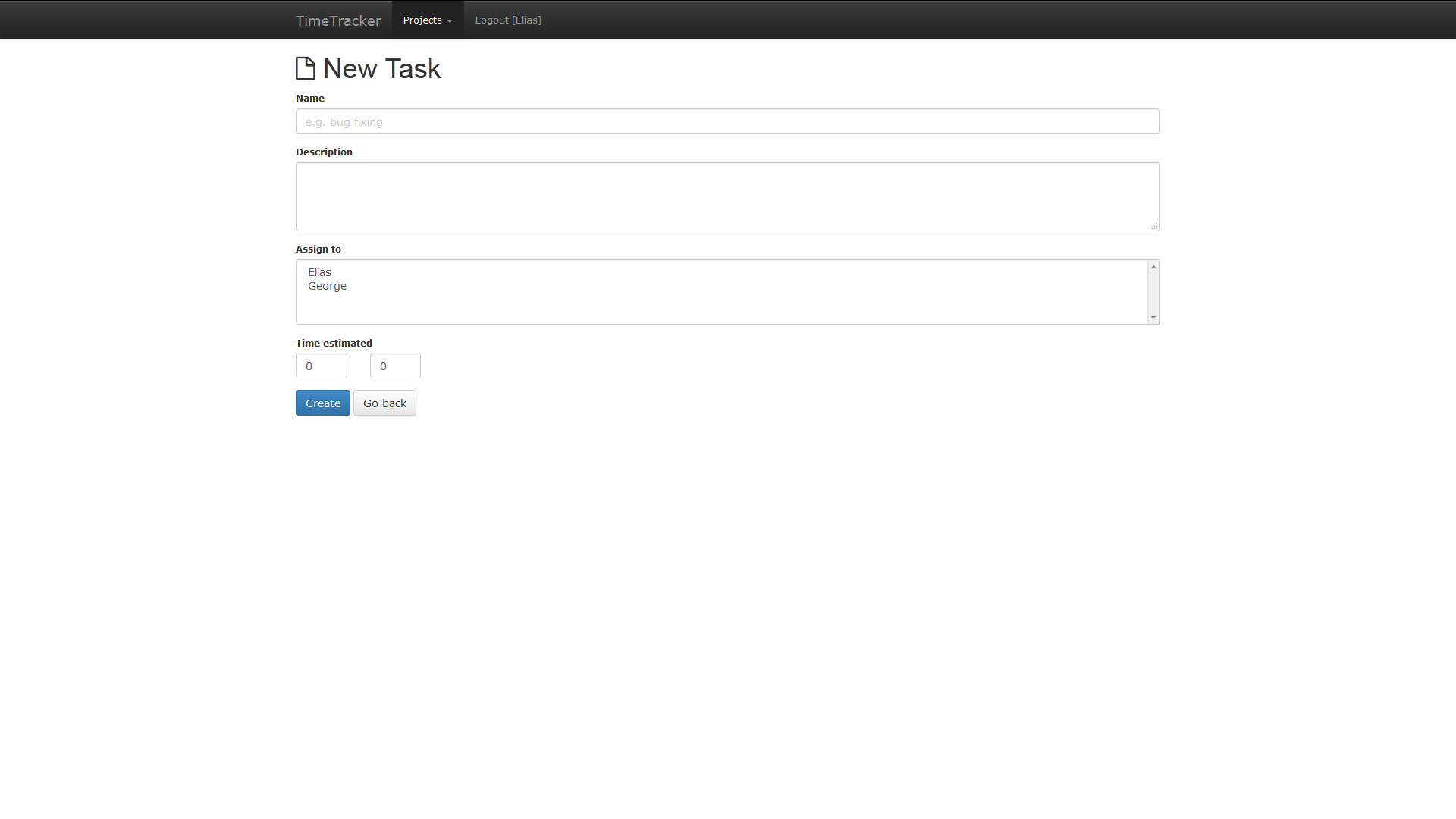Click the Assign to scroll down arrow
The height and width of the screenshot is (819, 1456).
1153,318
